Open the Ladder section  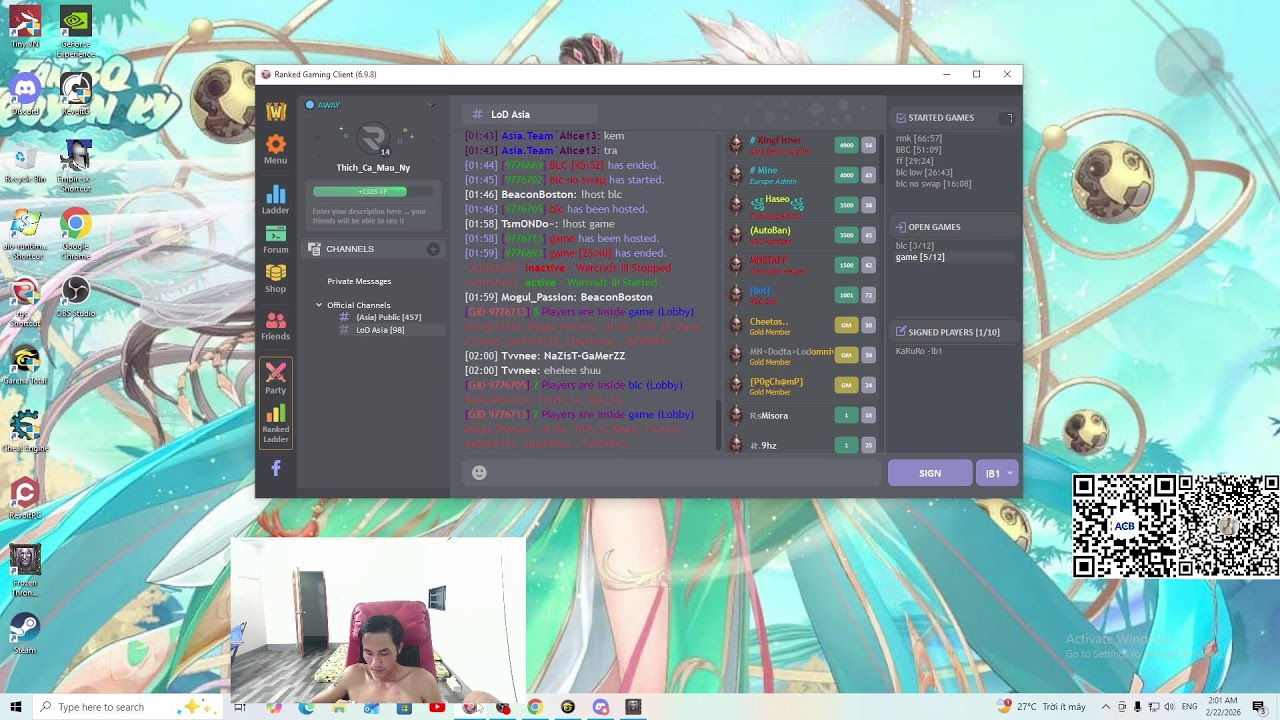276,200
